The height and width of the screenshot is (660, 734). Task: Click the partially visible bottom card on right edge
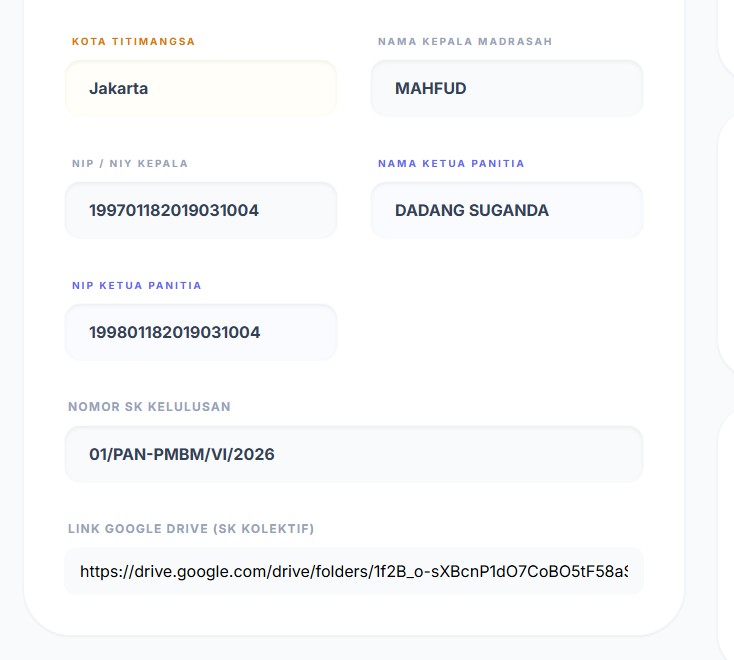(x=727, y=530)
